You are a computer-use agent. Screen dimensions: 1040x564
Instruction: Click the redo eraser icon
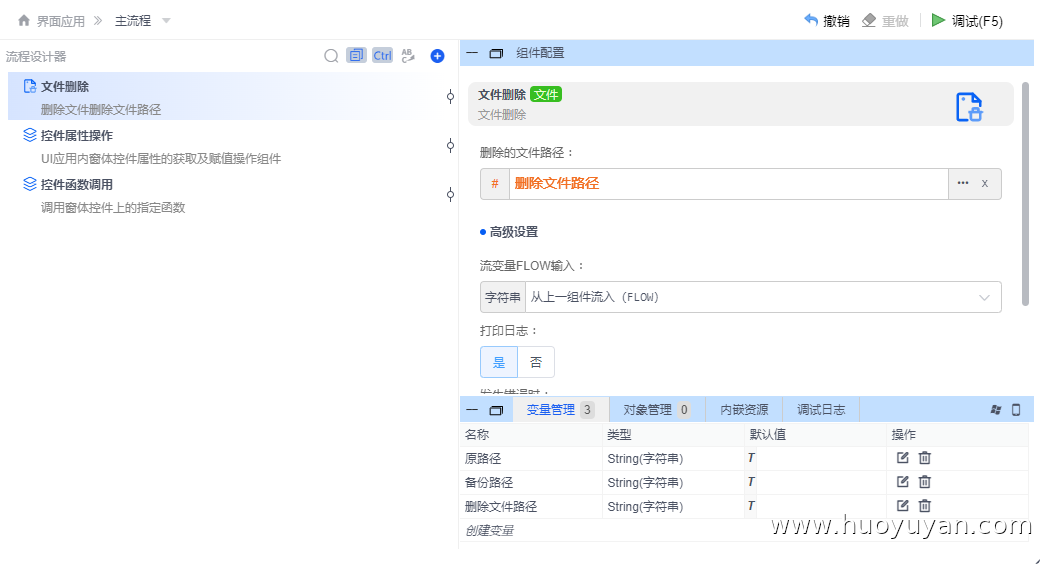pyautogui.click(x=869, y=21)
